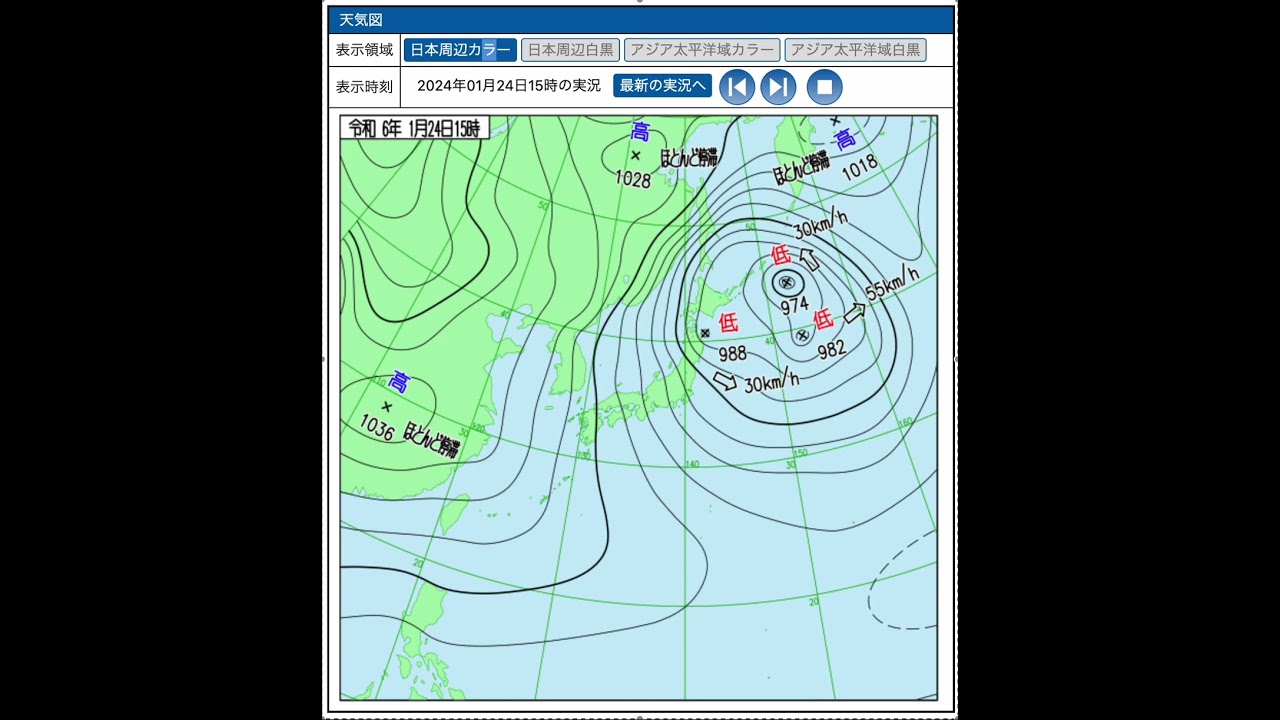Image resolution: width=1280 pixels, height=720 pixels.
Task: Click the 1028 high pressure value
Action: point(633,180)
